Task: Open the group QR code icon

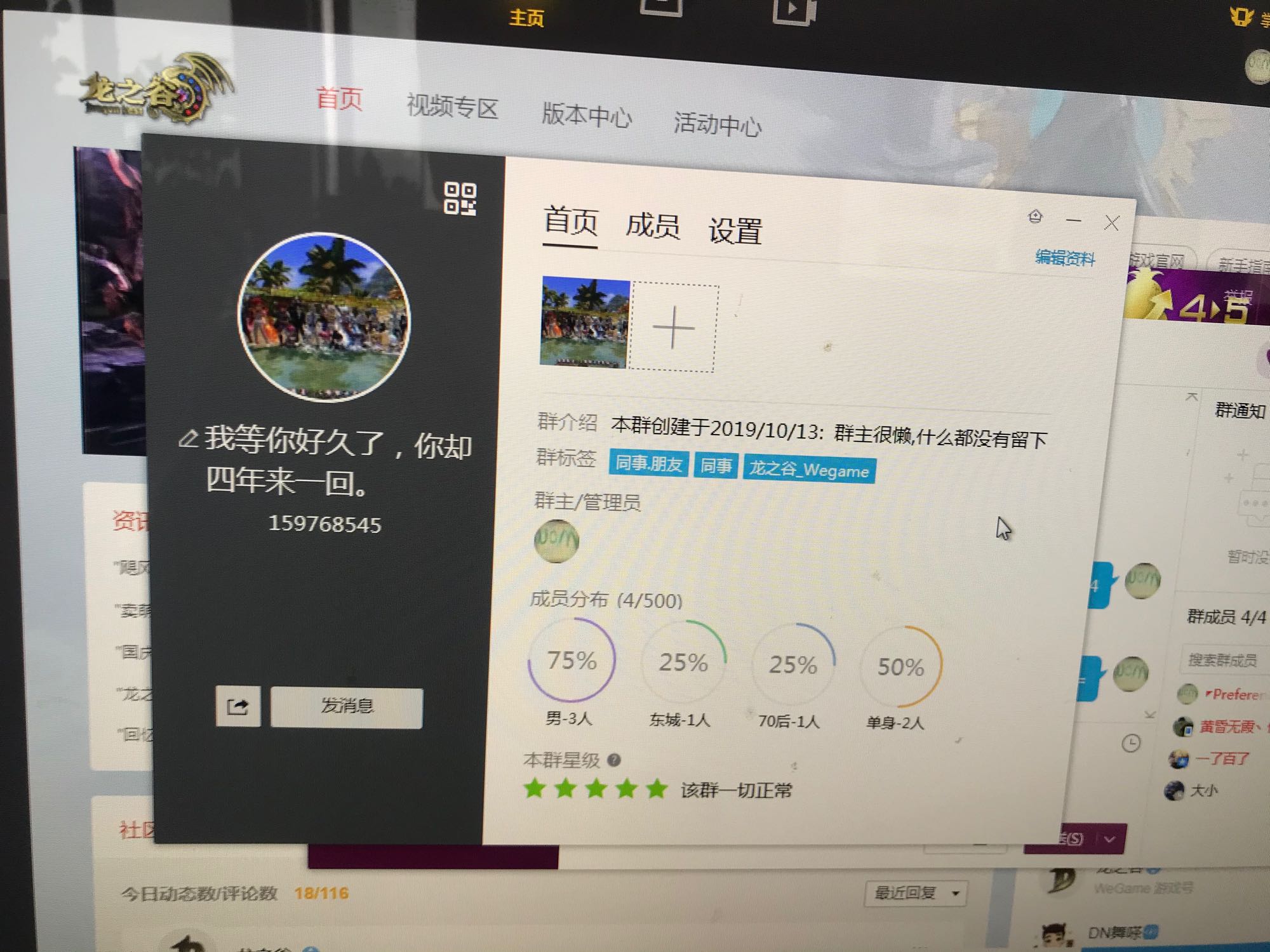Action: pyautogui.click(x=460, y=199)
